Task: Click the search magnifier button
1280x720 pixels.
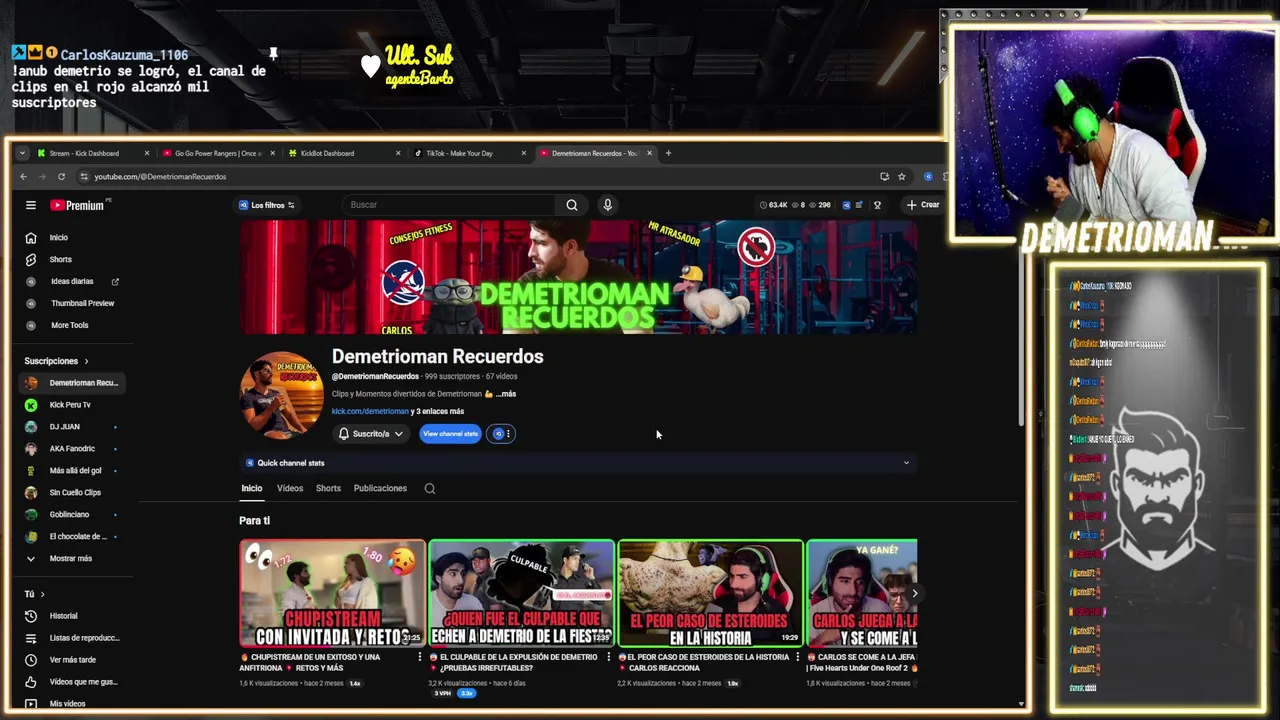Action: pyautogui.click(x=572, y=205)
